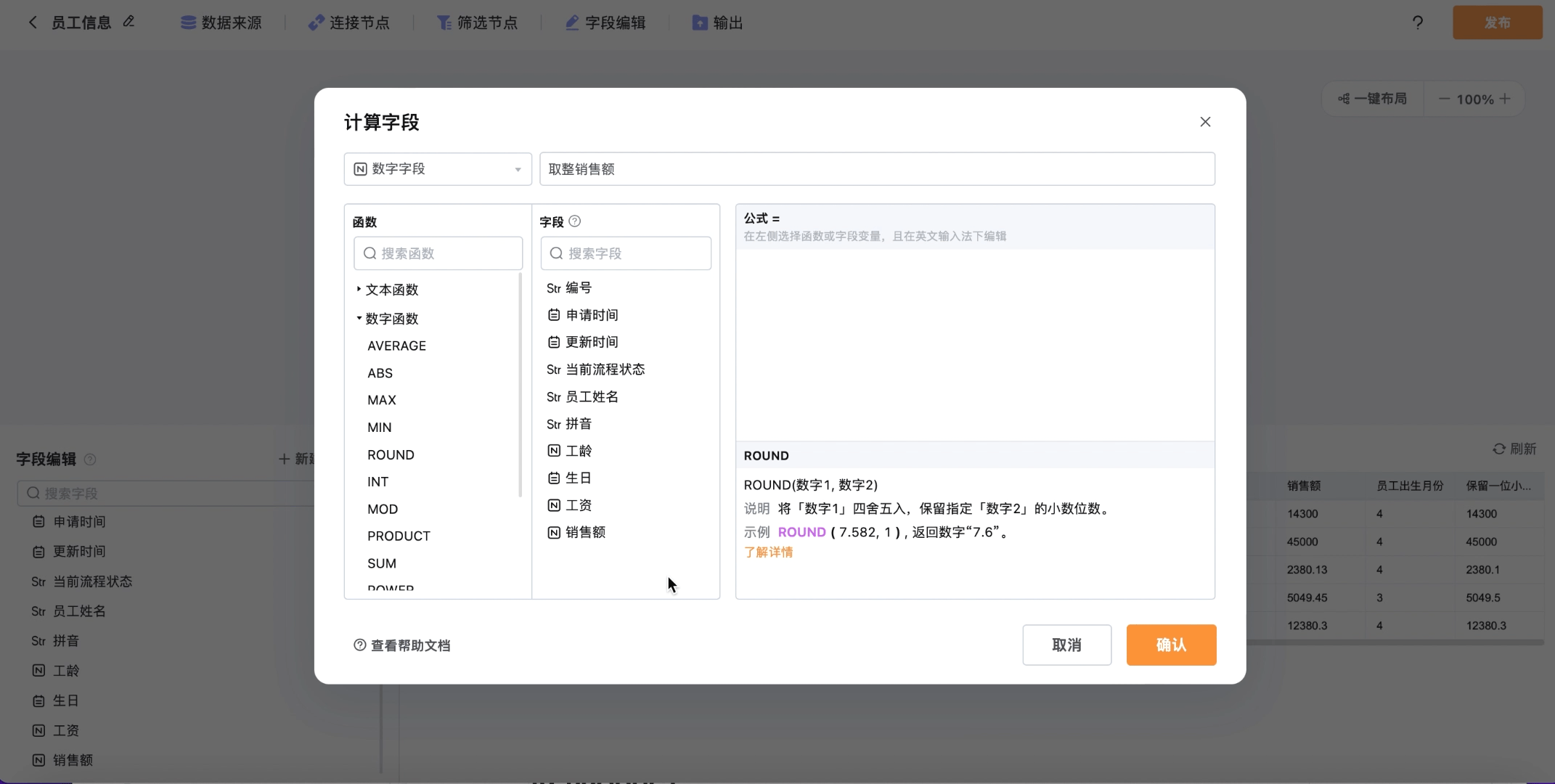Screen dimensions: 1555x784
Task: Zoom in with the plus icon
Action: [1505, 99]
